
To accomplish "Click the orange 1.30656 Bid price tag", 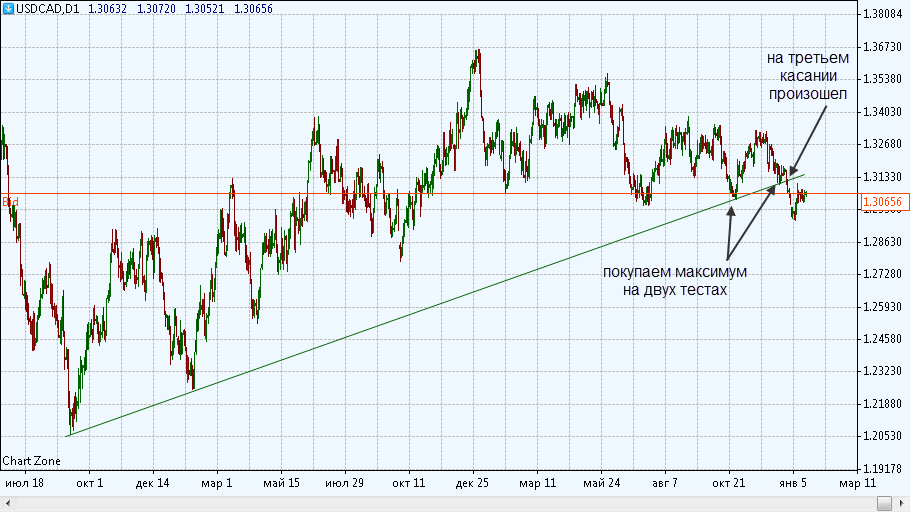I will 883,201.
